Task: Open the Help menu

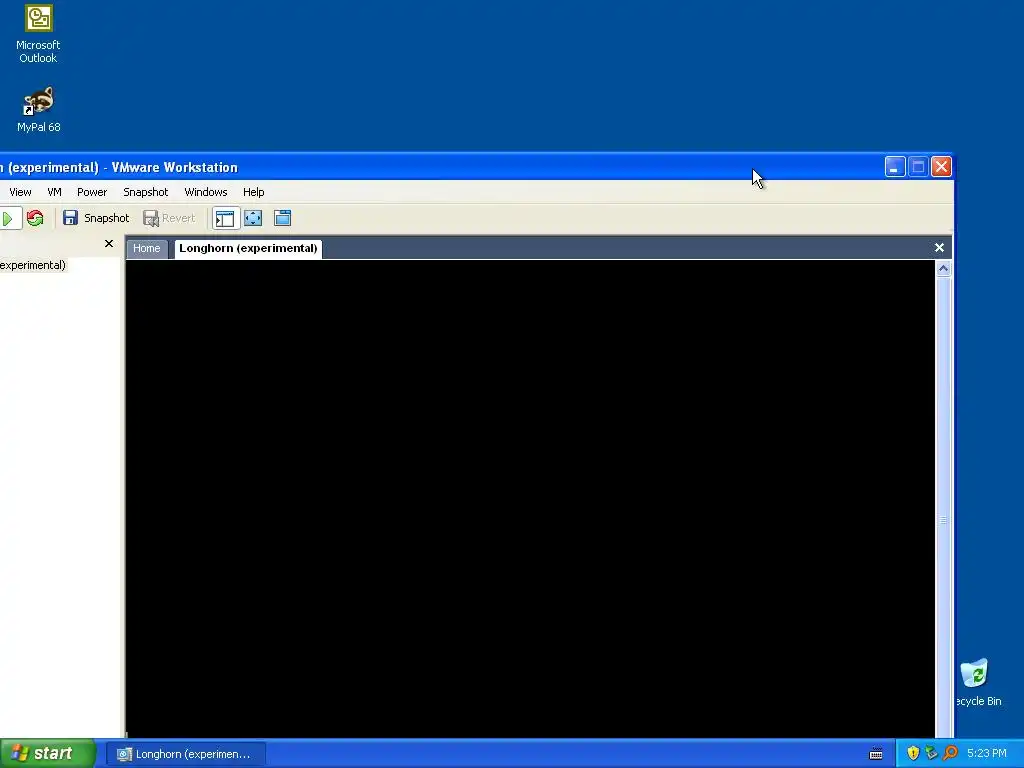Action: point(253,192)
